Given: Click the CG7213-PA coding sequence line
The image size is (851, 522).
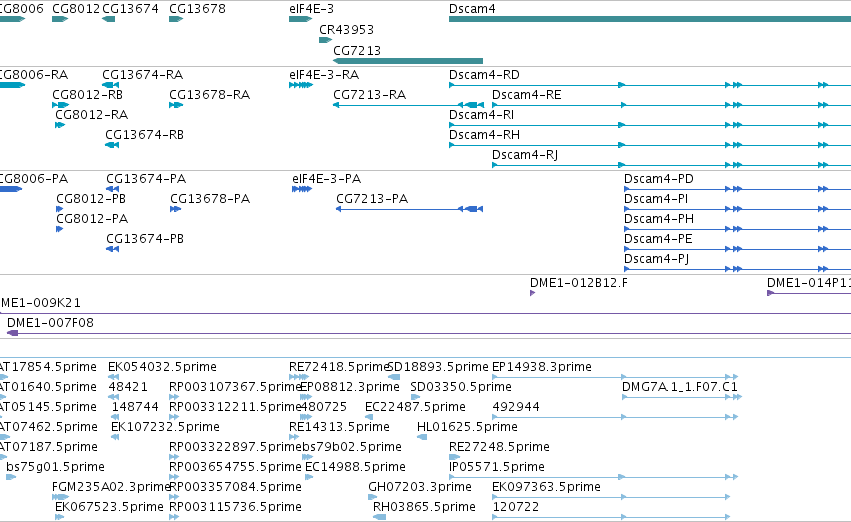Looking at the screenshot, I should tap(409, 209).
